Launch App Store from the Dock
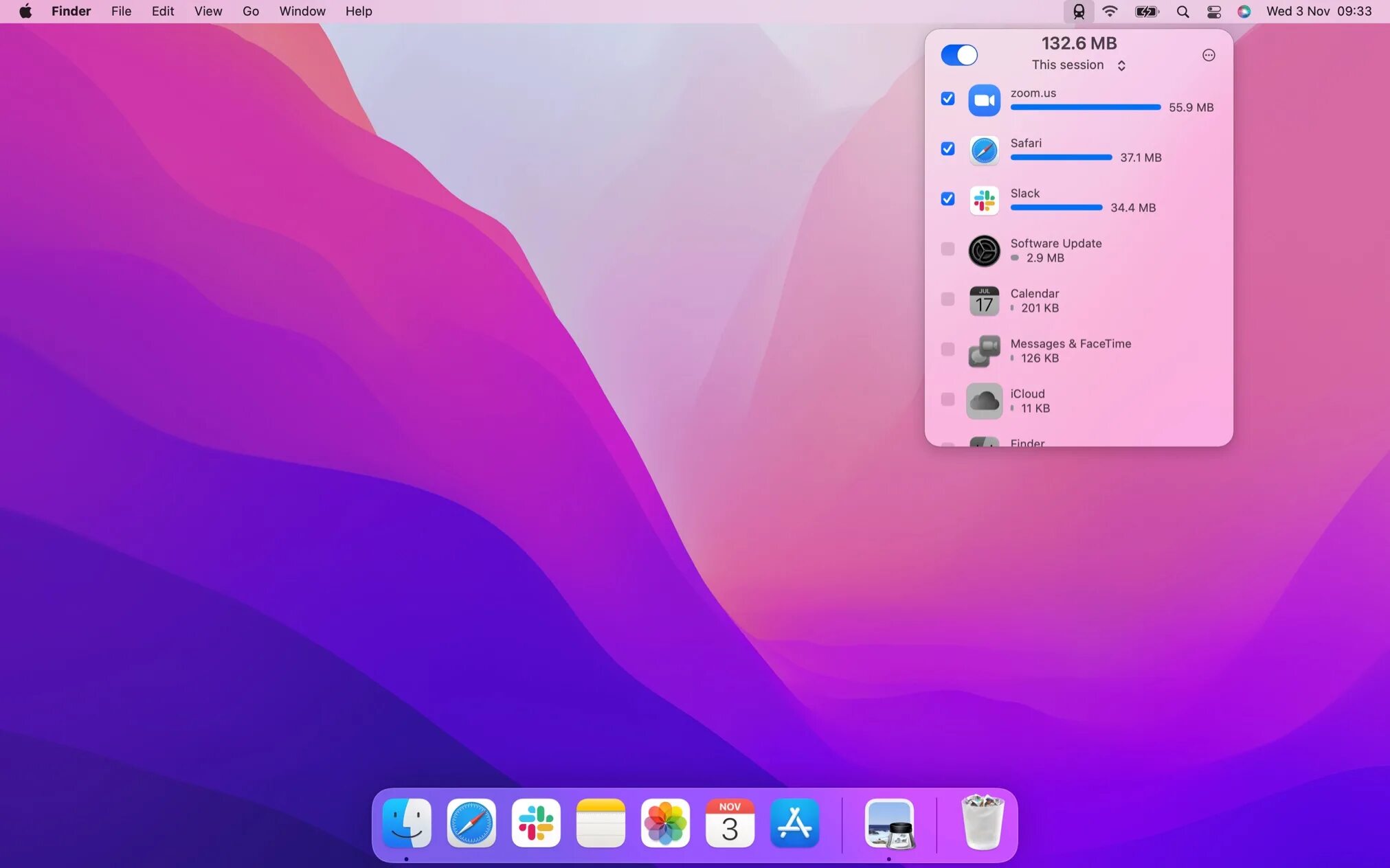This screenshot has width=1390, height=868. click(794, 823)
